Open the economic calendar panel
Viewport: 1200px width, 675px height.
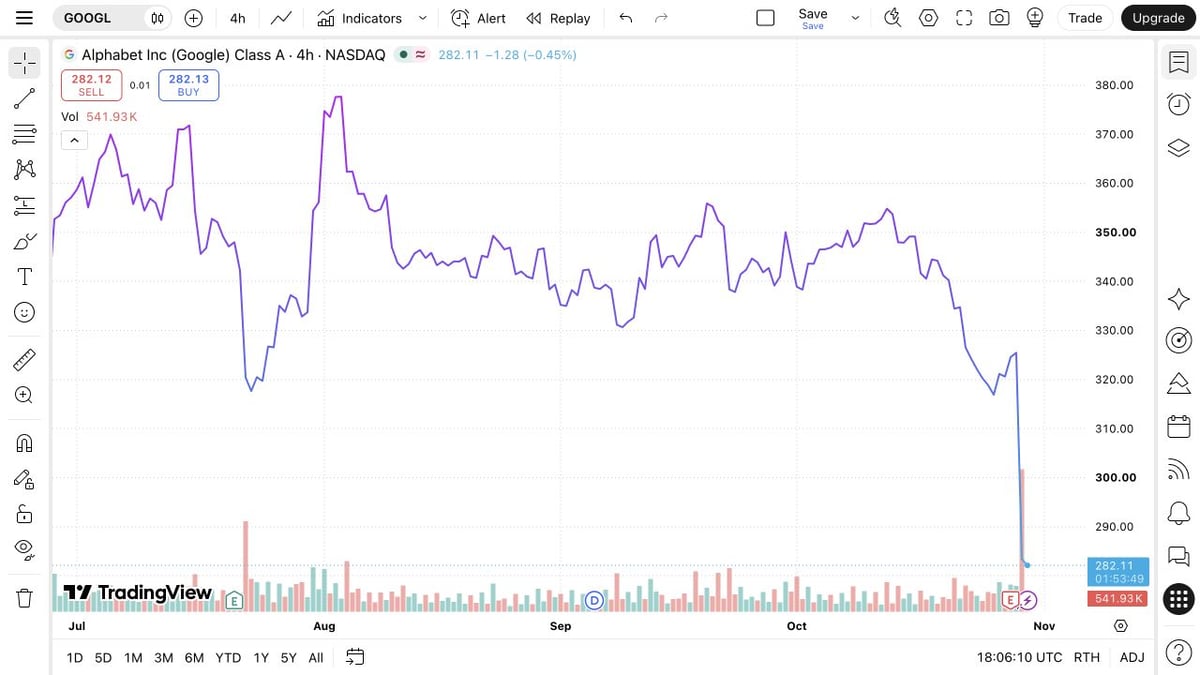1178,427
